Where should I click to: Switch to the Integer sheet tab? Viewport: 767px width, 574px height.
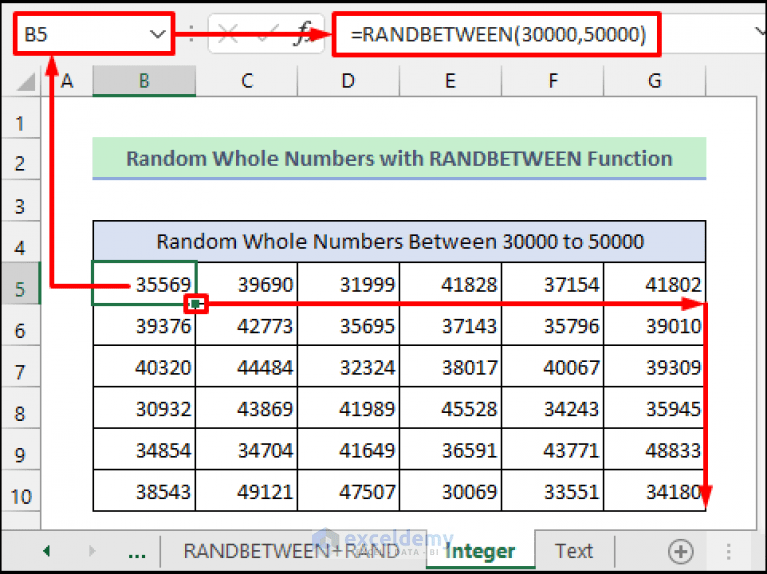click(x=480, y=551)
